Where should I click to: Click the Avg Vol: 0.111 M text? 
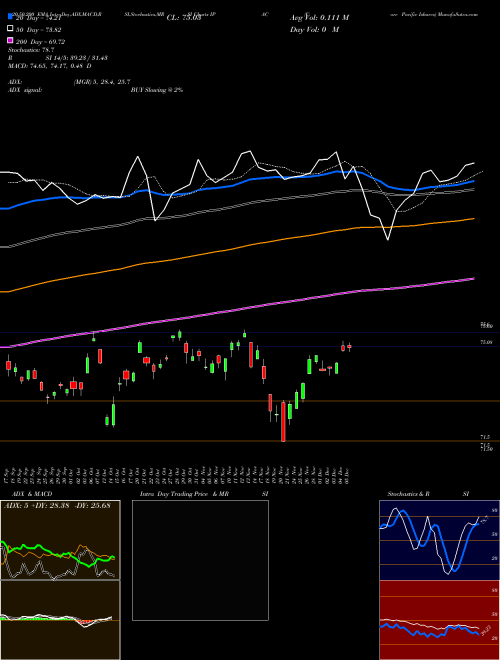click(x=319, y=18)
